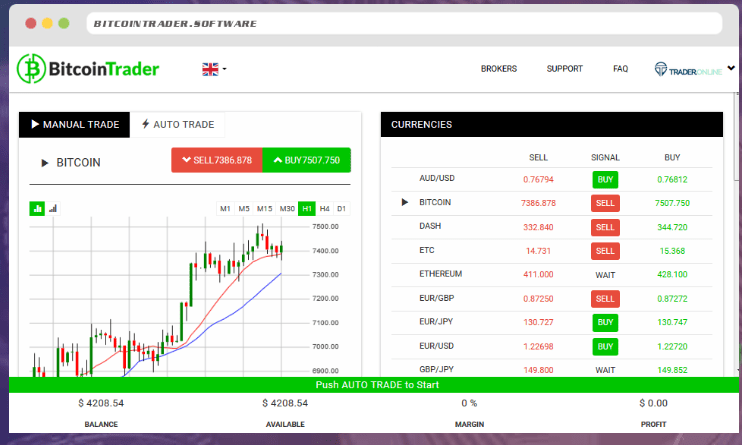Image resolution: width=742 pixels, height=445 pixels.
Task: Set chart timeframe to H1
Action: coord(307,208)
